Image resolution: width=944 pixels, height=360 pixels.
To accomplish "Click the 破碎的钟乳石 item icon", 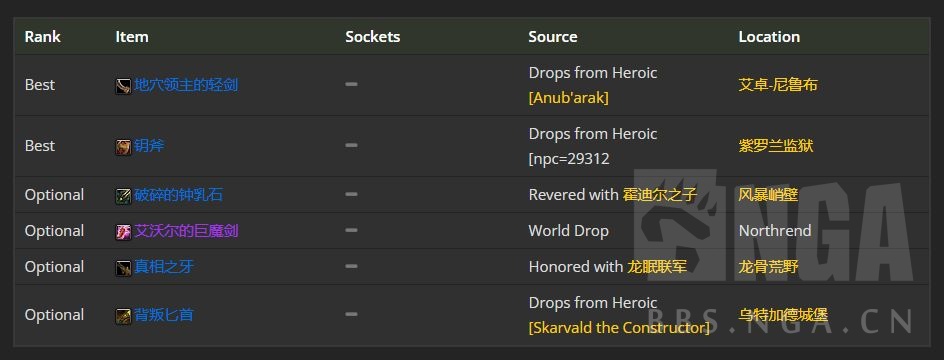I will pos(123,196).
